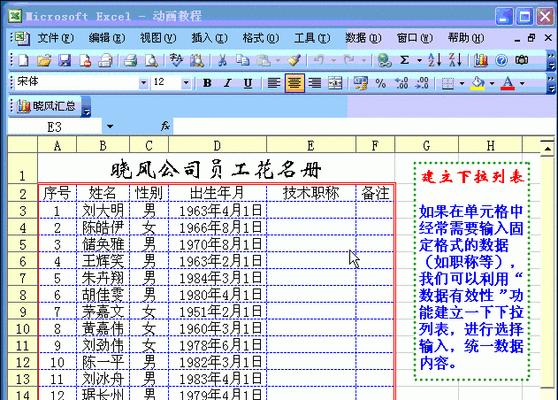Click the AutoSum sigma icon
Screen dimensions: 558x400
(x=404, y=60)
